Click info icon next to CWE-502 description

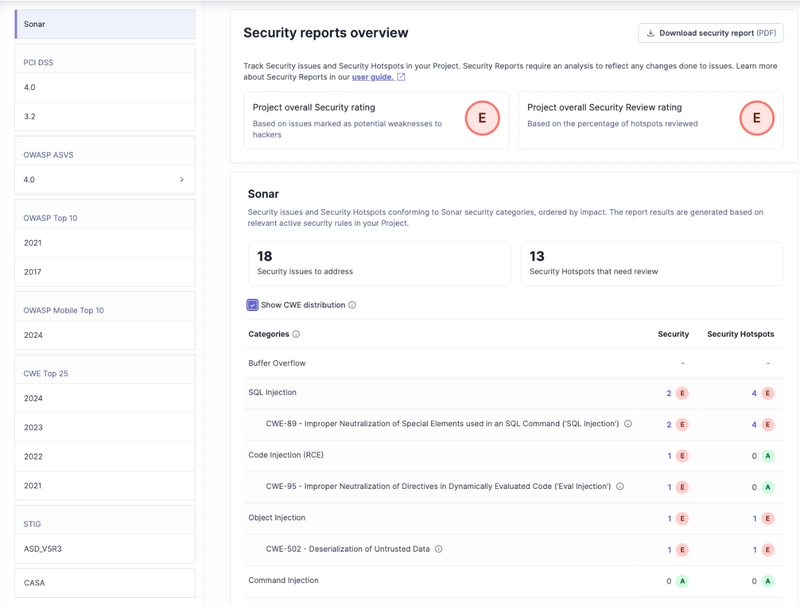[x=439, y=549]
